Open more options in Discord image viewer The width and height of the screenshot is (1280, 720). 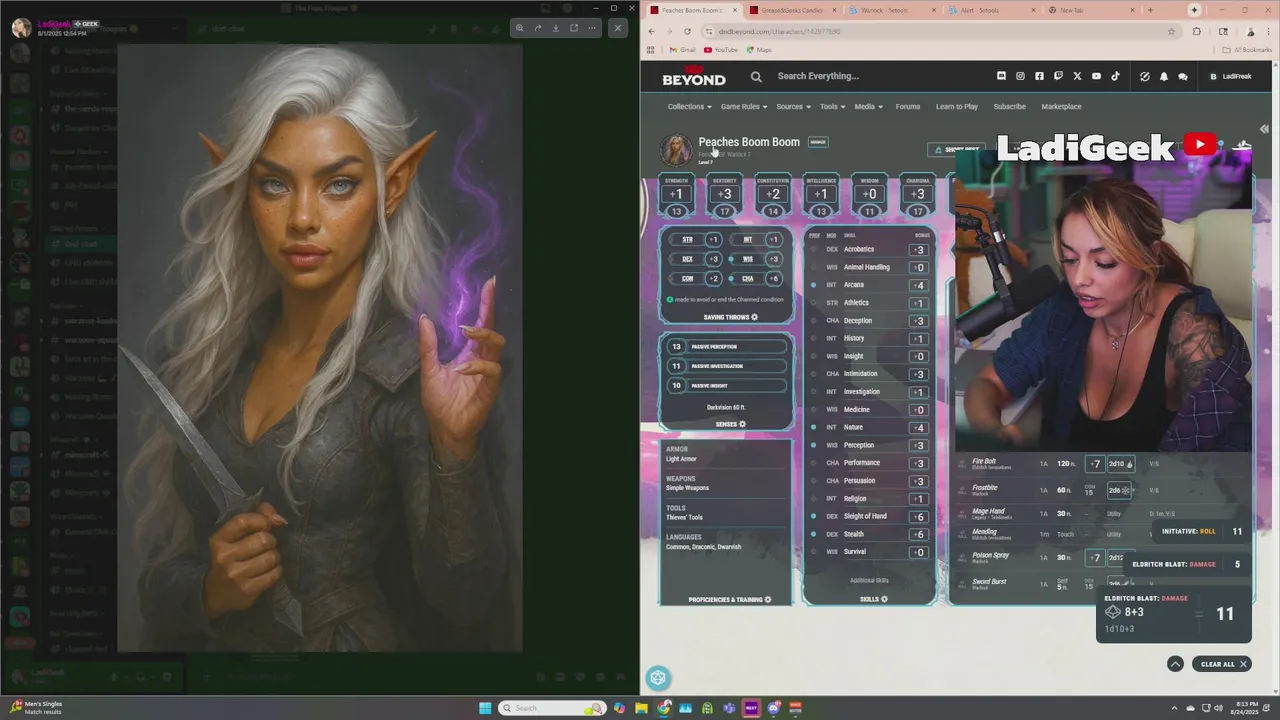click(592, 28)
